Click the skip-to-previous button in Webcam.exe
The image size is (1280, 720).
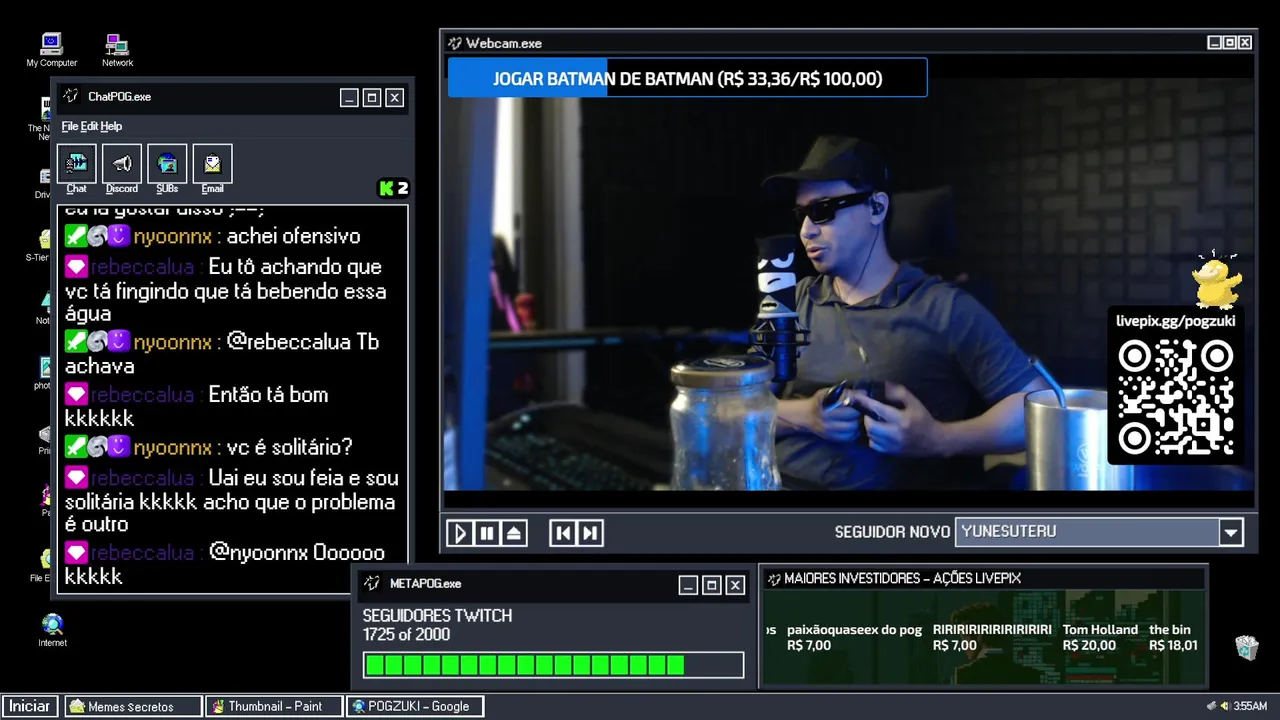[563, 533]
